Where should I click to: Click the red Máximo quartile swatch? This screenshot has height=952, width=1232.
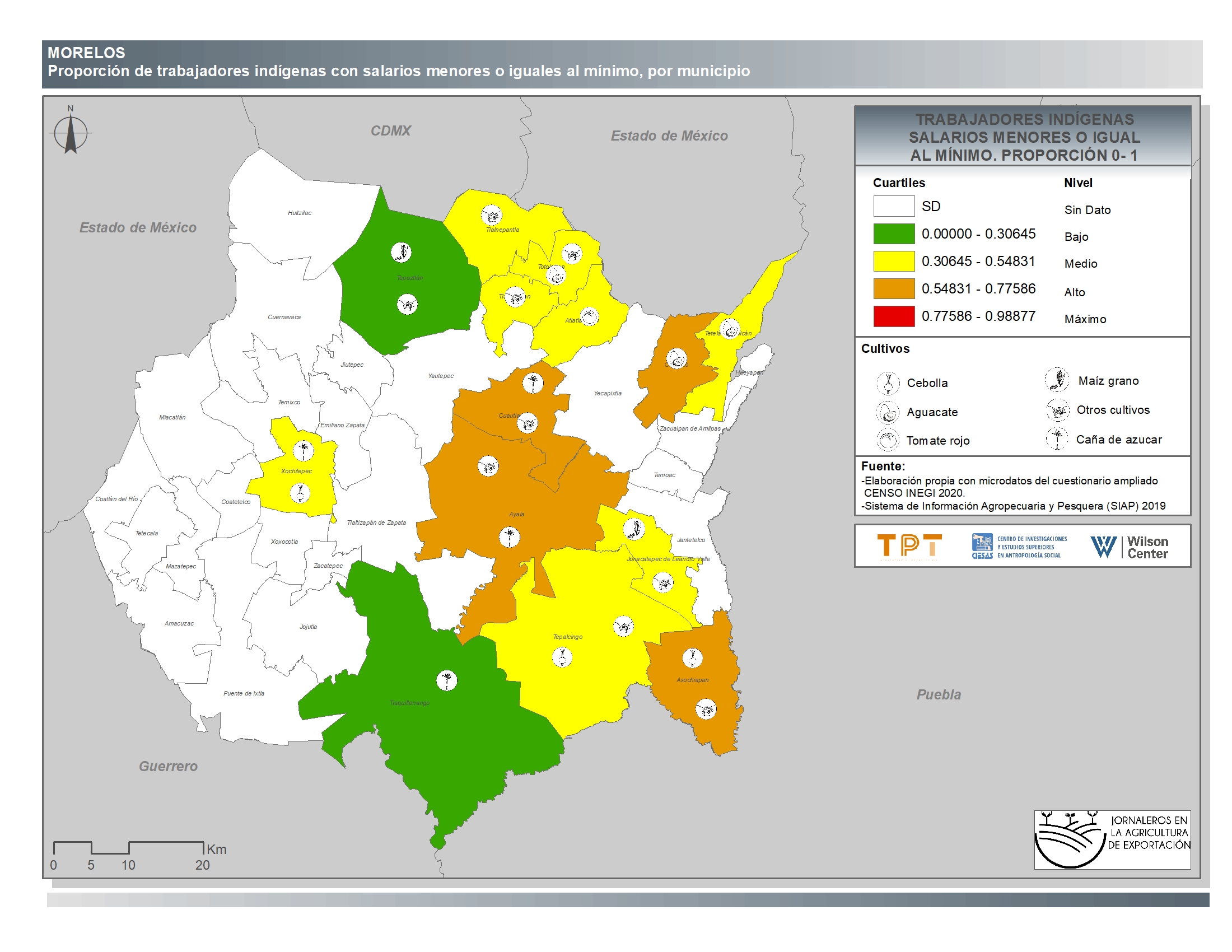coord(894,316)
